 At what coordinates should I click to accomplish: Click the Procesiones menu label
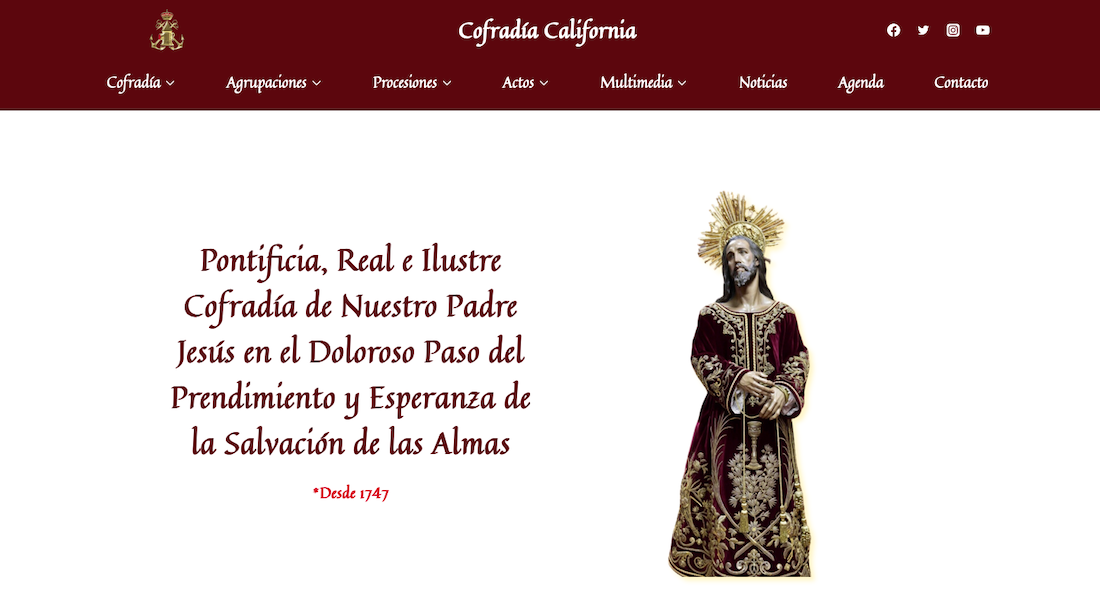pyautogui.click(x=405, y=83)
